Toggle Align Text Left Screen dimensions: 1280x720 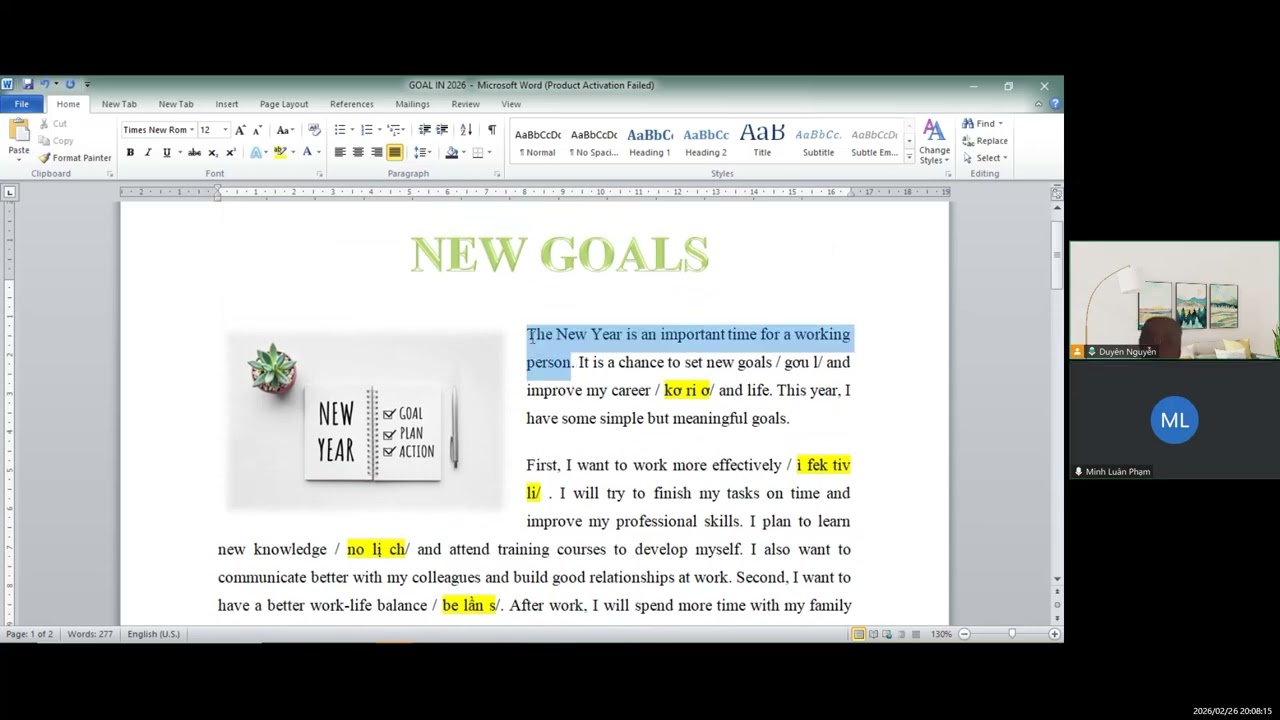click(340, 153)
